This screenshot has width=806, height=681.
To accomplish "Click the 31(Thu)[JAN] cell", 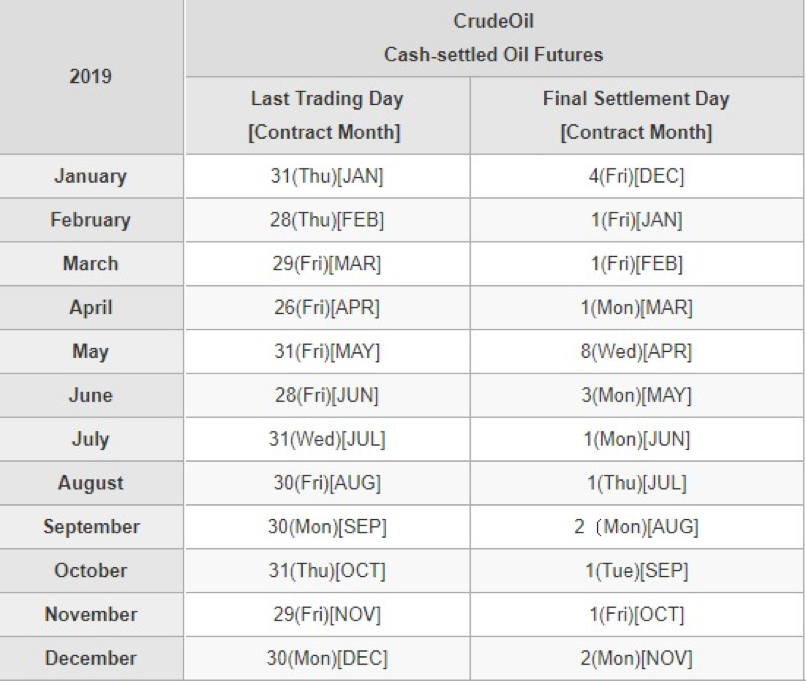I will (327, 176).
